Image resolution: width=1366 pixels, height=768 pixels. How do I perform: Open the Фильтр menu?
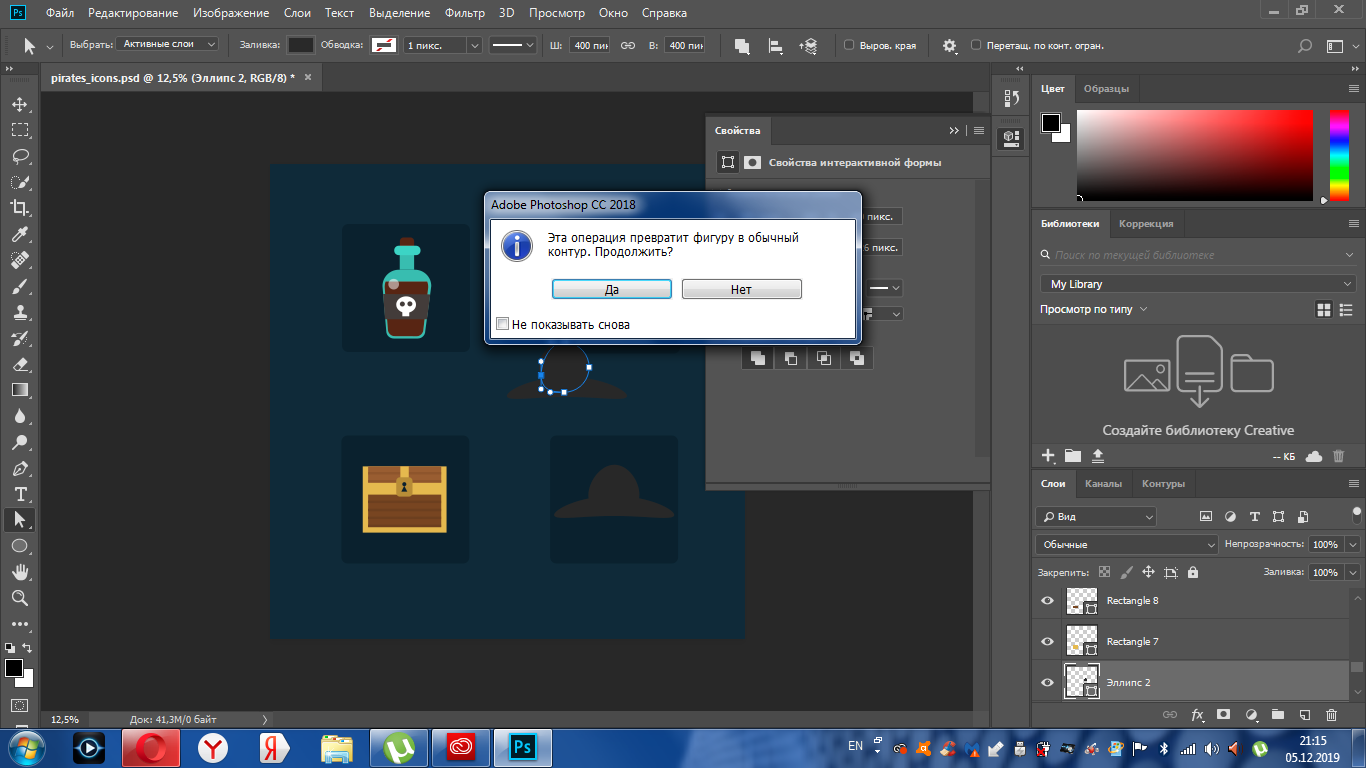tap(465, 13)
